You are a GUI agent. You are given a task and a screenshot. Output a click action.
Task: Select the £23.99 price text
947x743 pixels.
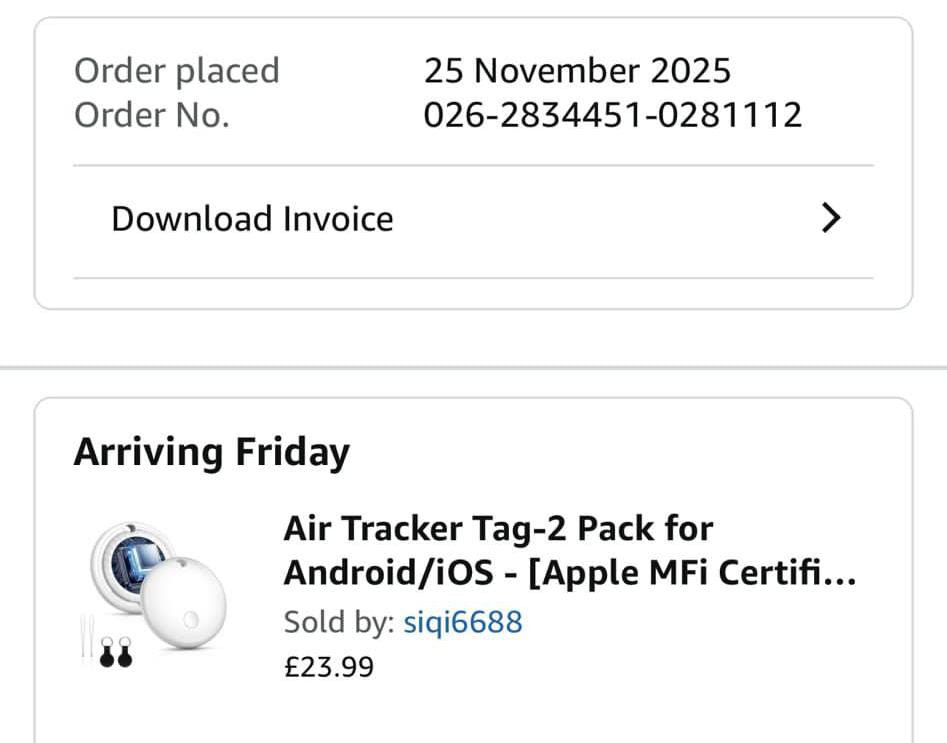pyautogui.click(x=329, y=666)
